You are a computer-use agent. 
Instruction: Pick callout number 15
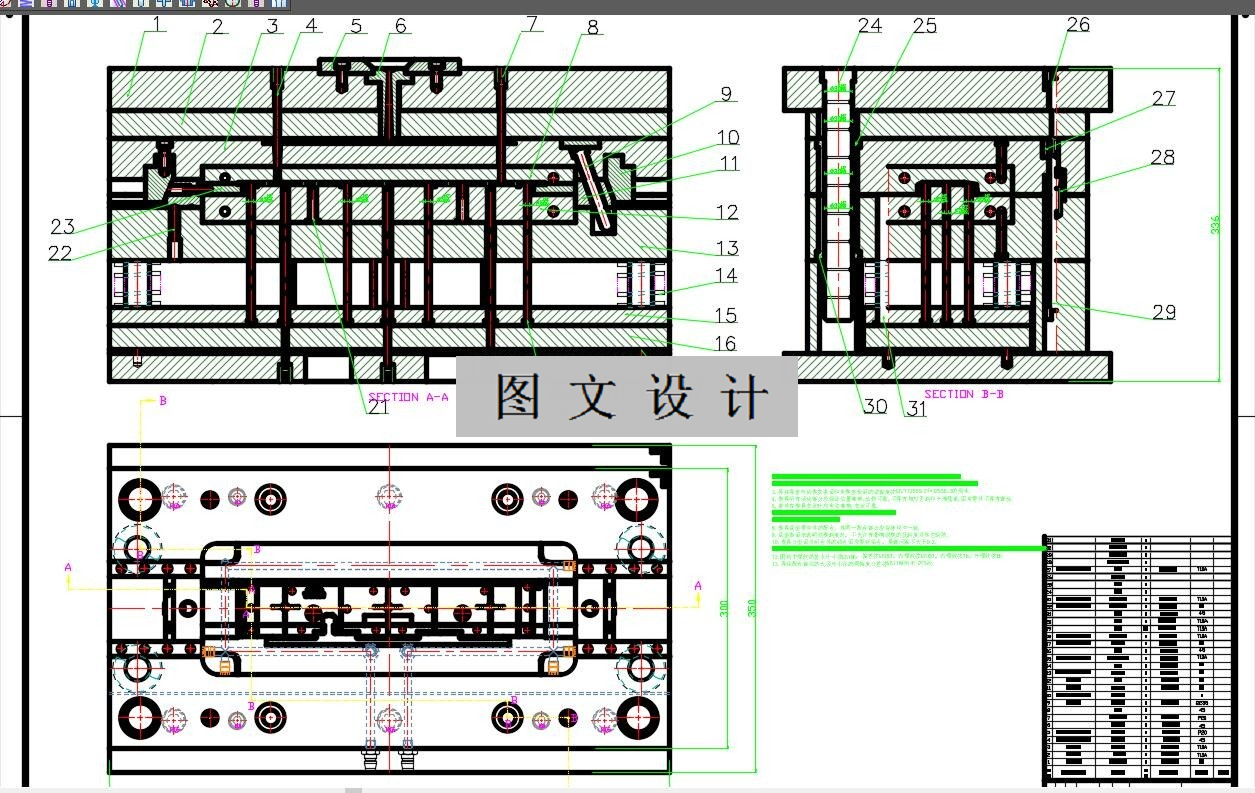pyautogui.click(x=725, y=316)
